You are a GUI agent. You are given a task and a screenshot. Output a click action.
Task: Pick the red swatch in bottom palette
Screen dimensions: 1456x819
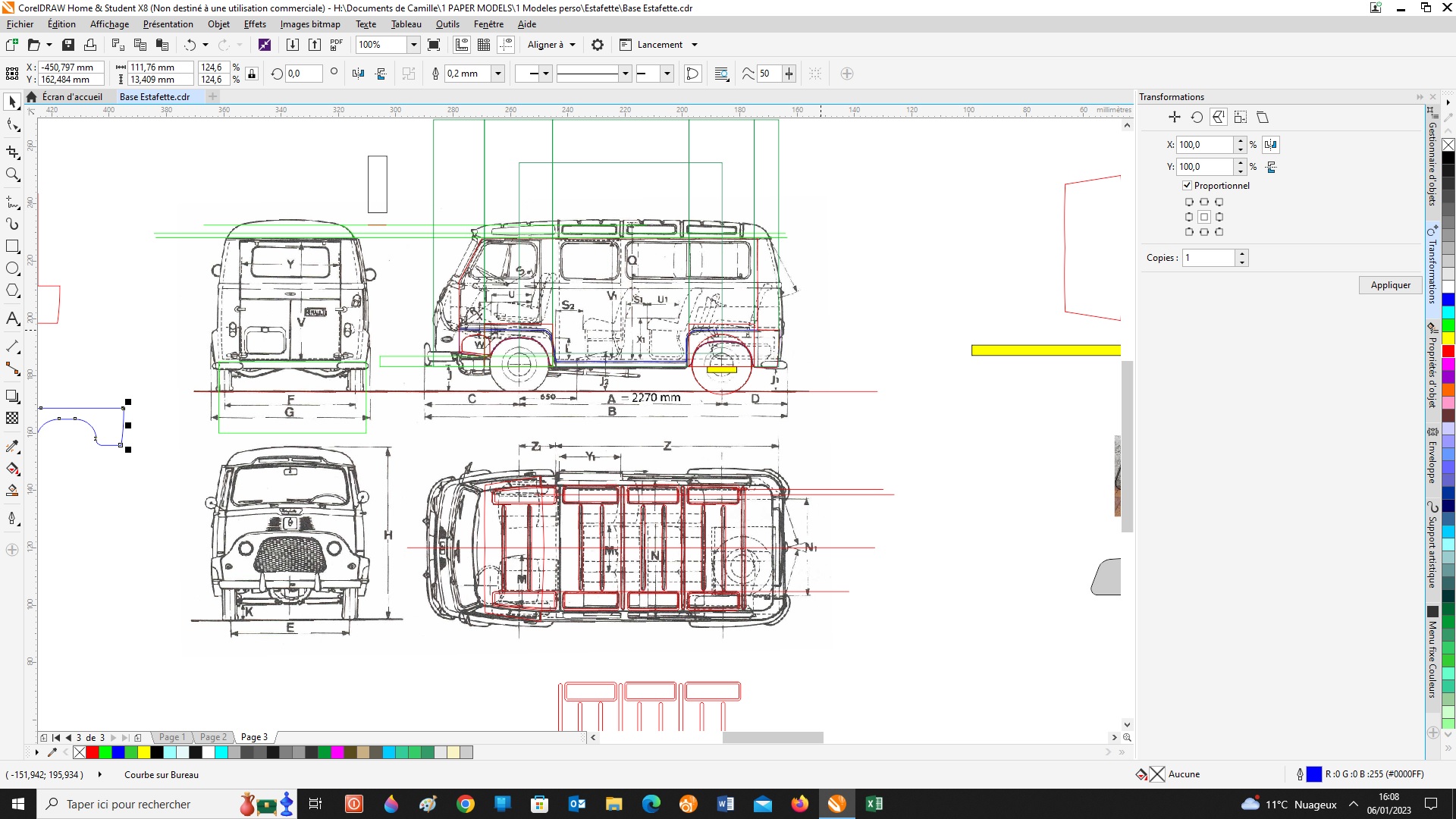(x=93, y=752)
